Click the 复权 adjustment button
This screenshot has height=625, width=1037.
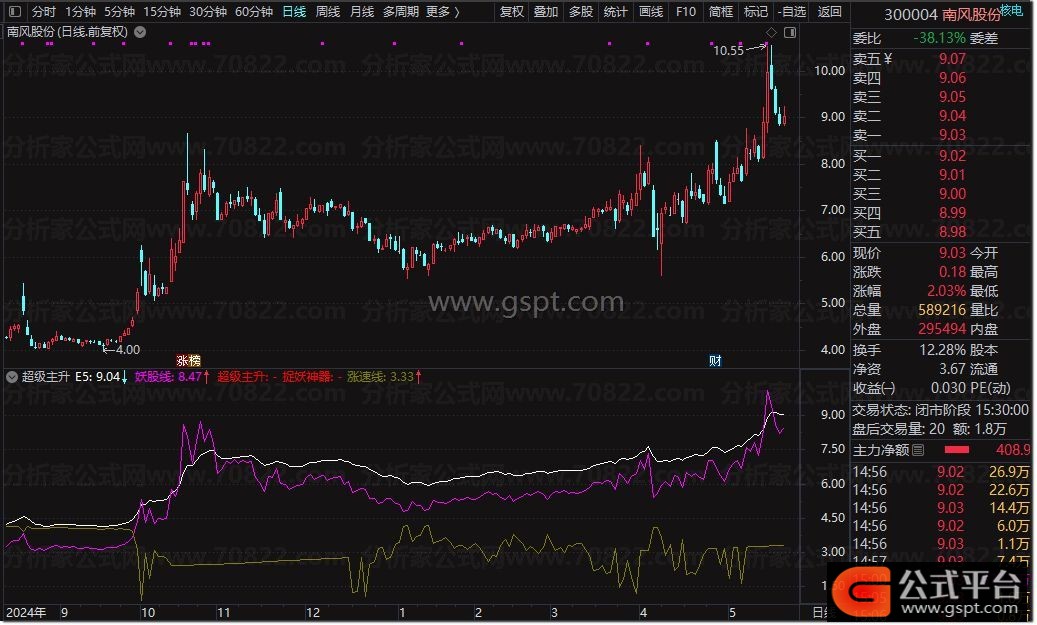pos(512,11)
